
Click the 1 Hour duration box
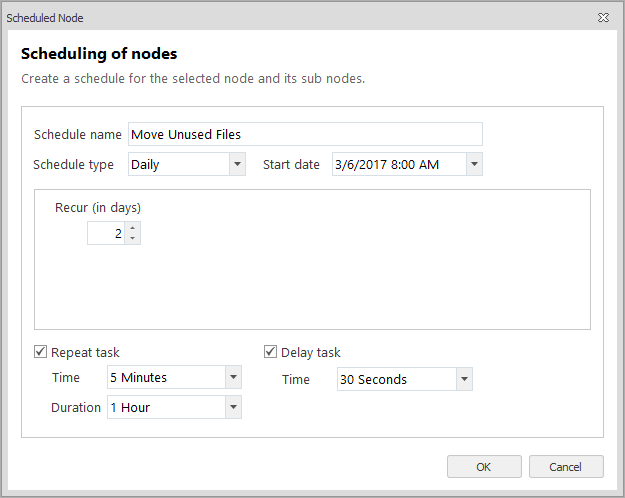pyautogui.click(x=165, y=407)
